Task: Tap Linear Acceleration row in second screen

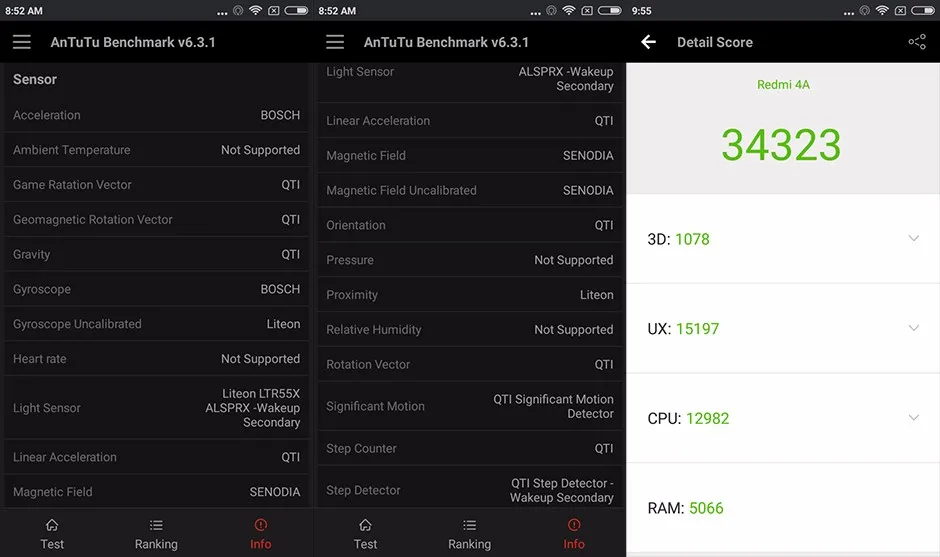Action: click(470, 121)
